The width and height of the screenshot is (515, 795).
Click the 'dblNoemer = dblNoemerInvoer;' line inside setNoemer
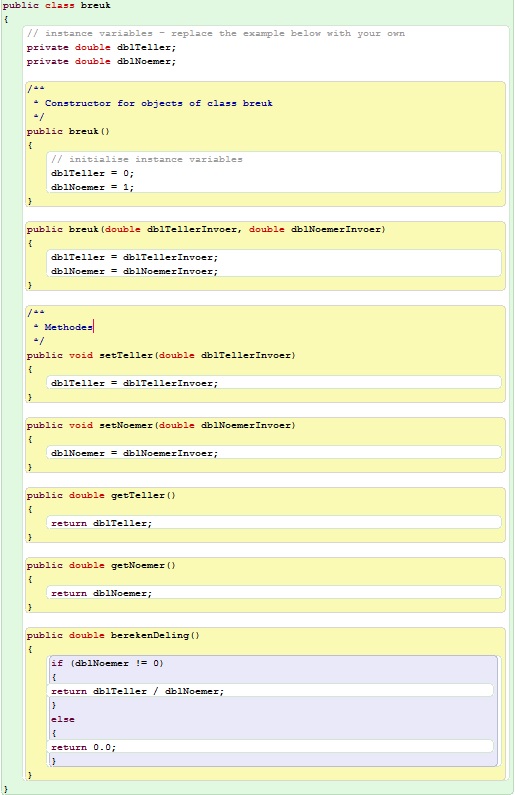coord(134,453)
